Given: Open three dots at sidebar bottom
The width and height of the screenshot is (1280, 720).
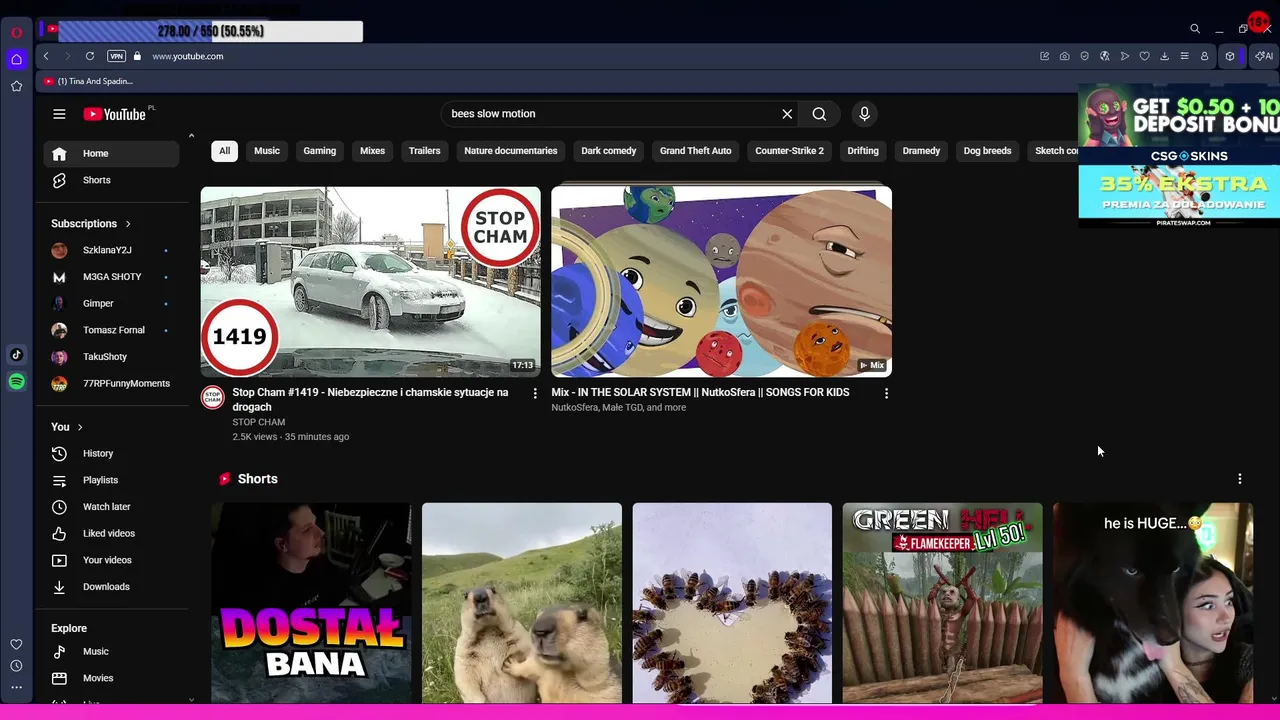Looking at the screenshot, I should point(16,687).
